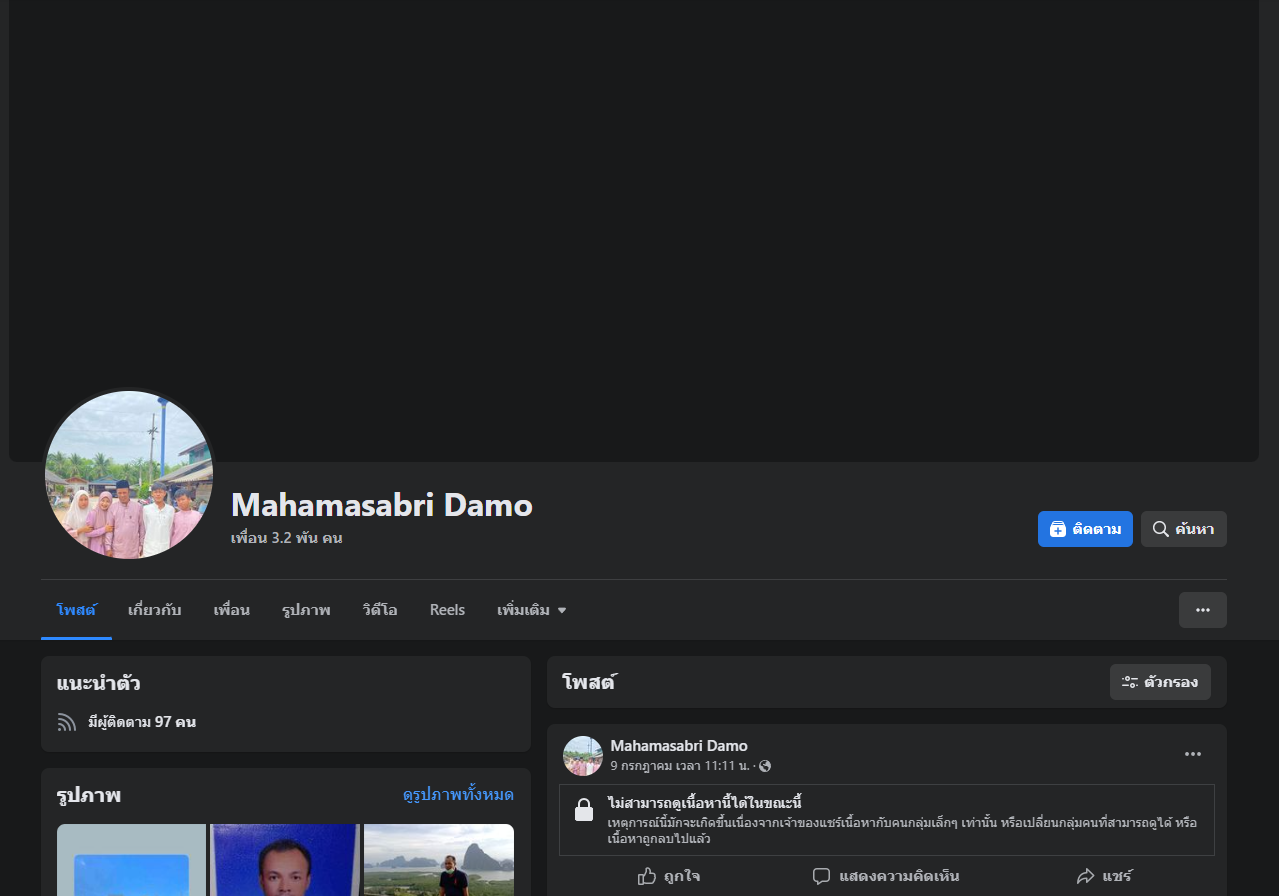Switch to the Reels tab
Viewport: 1279px width, 896px height.
[x=447, y=610]
